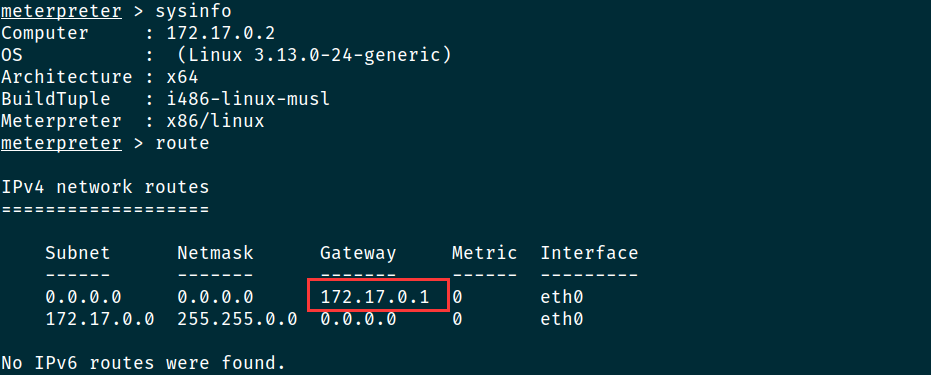
Task: Click eth0 in the default route row
Action: [562, 297]
